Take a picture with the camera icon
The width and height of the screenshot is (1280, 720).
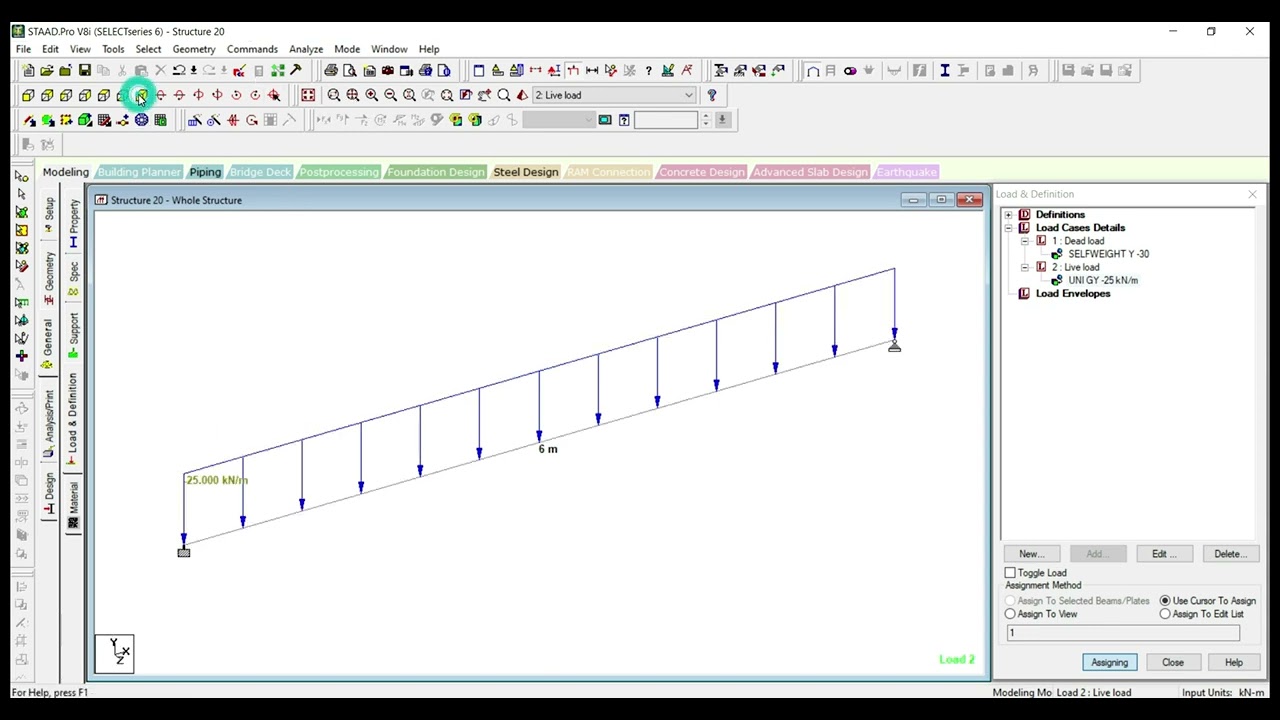click(x=388, y=70)
